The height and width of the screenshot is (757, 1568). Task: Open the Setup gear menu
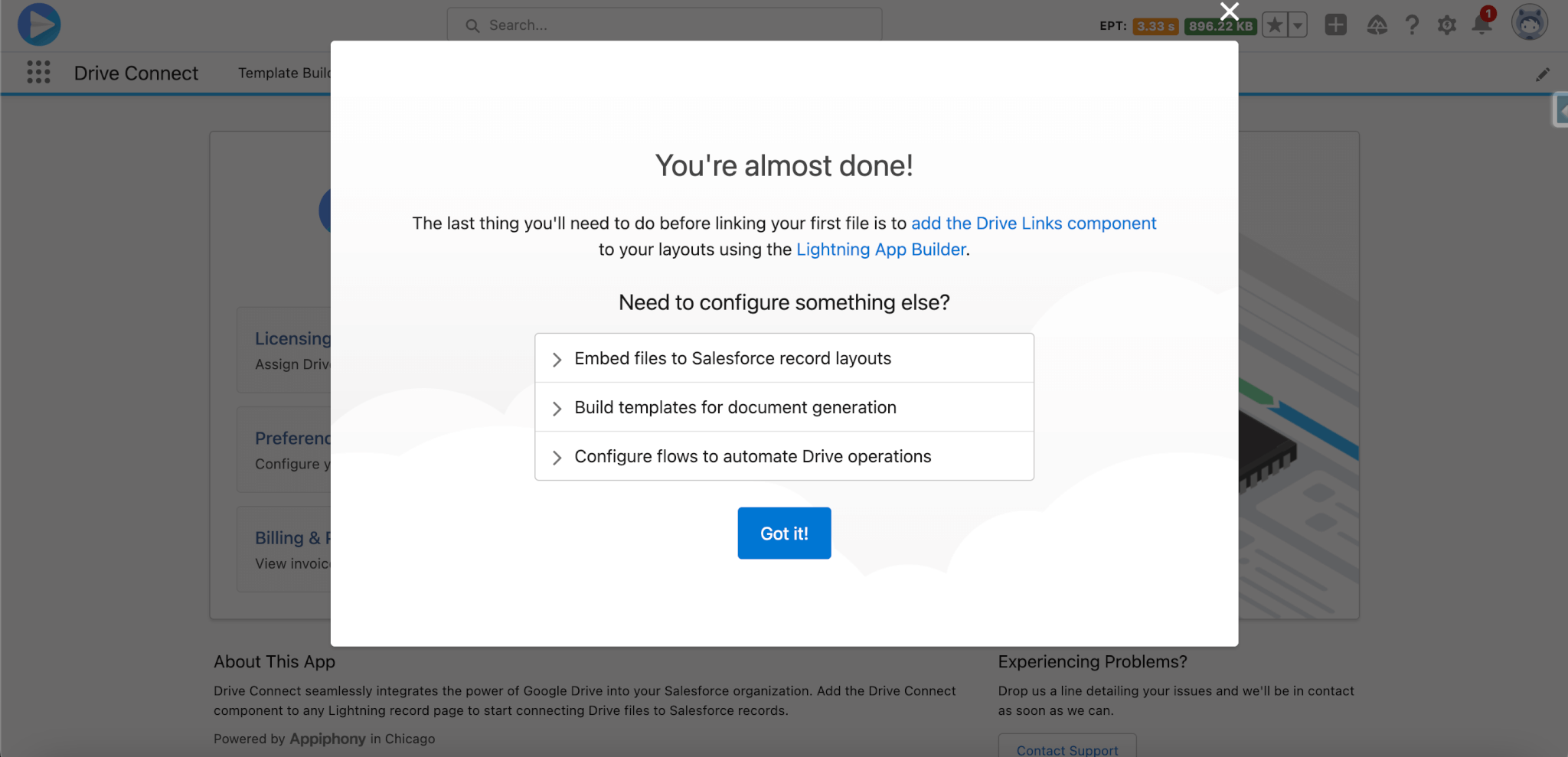coord(1446,25)
